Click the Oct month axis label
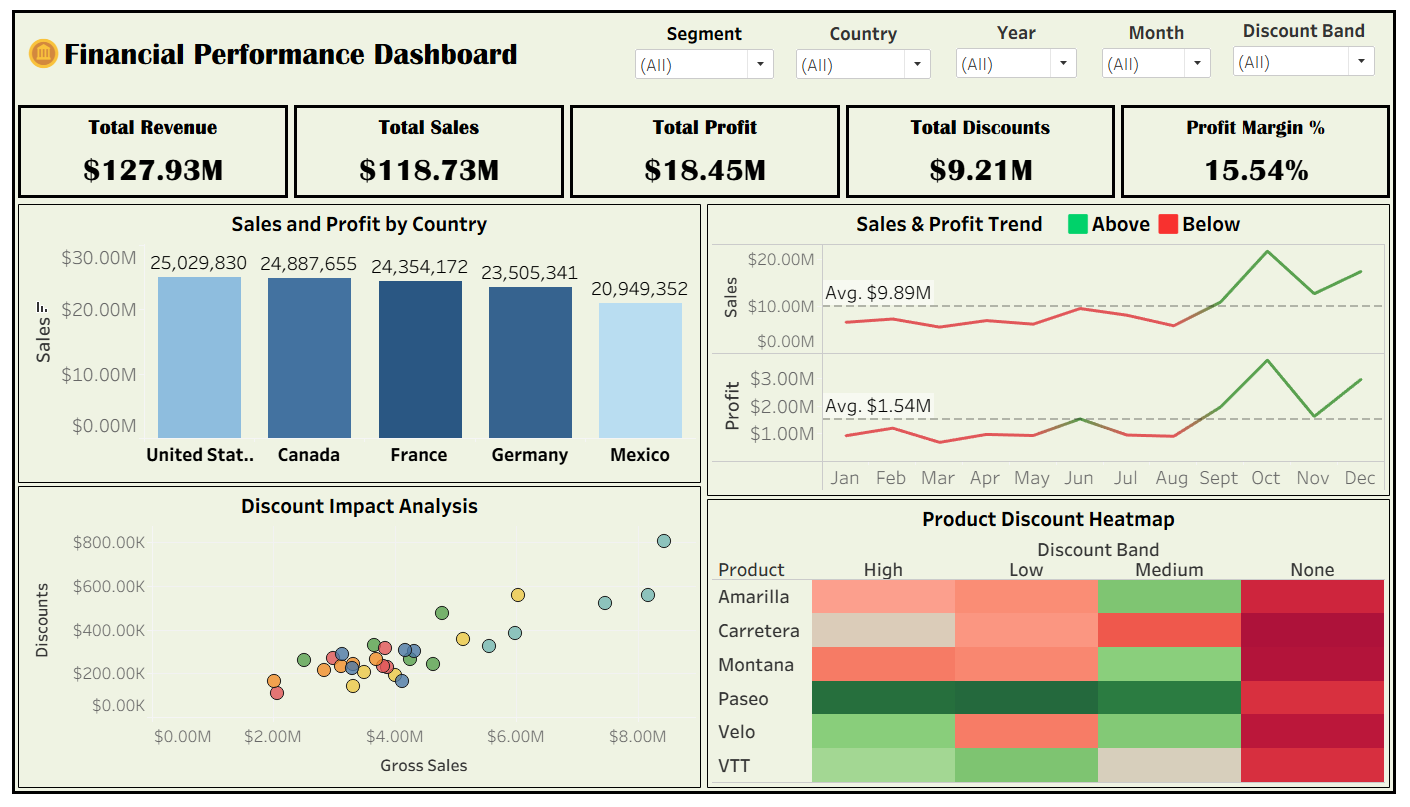1410x807 pixels. point(1266,478)
